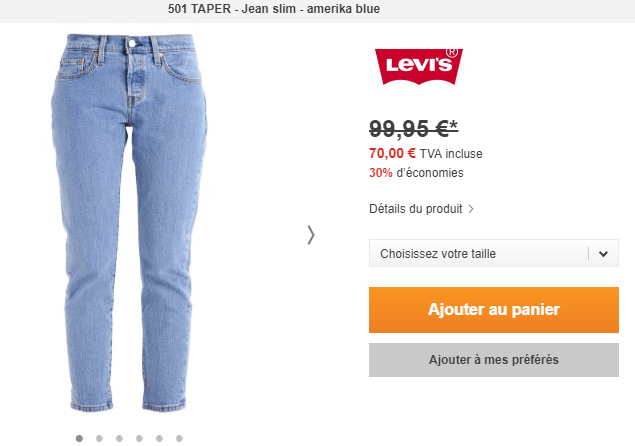Viewport: 635px width, 446px height.
Task: Jump to sixth carousel image dot
Action: click(179, 438)
